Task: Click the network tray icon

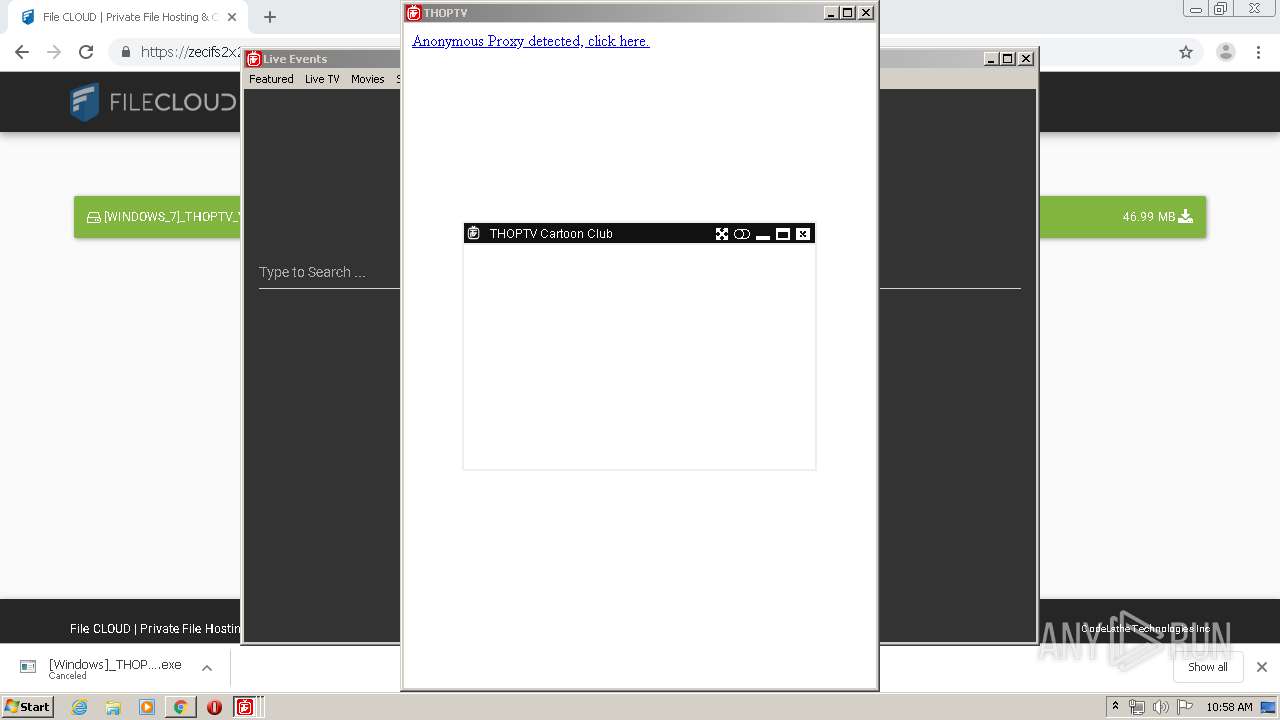Action: point(1136,707)
